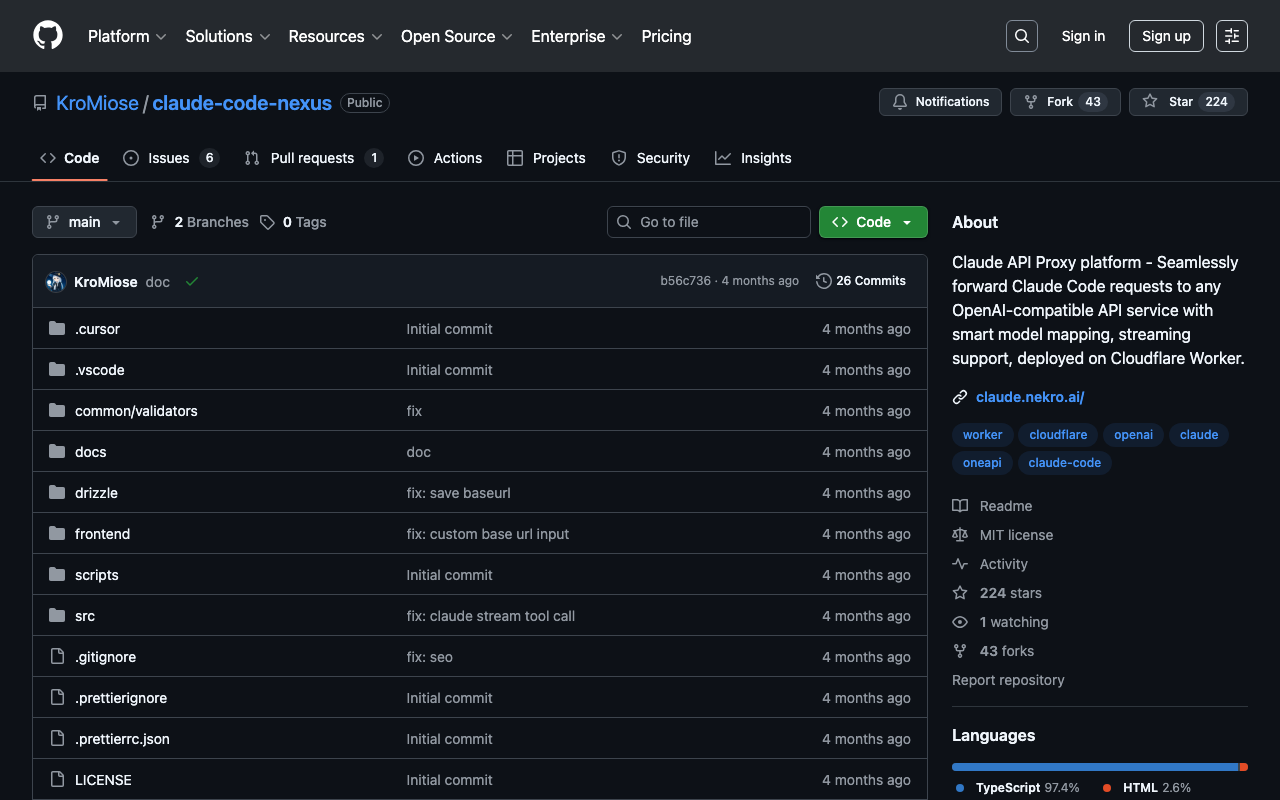Expand the green Code dropdown
The width and height of the screenshot is (1280, 800).
[x=872, y=222]
